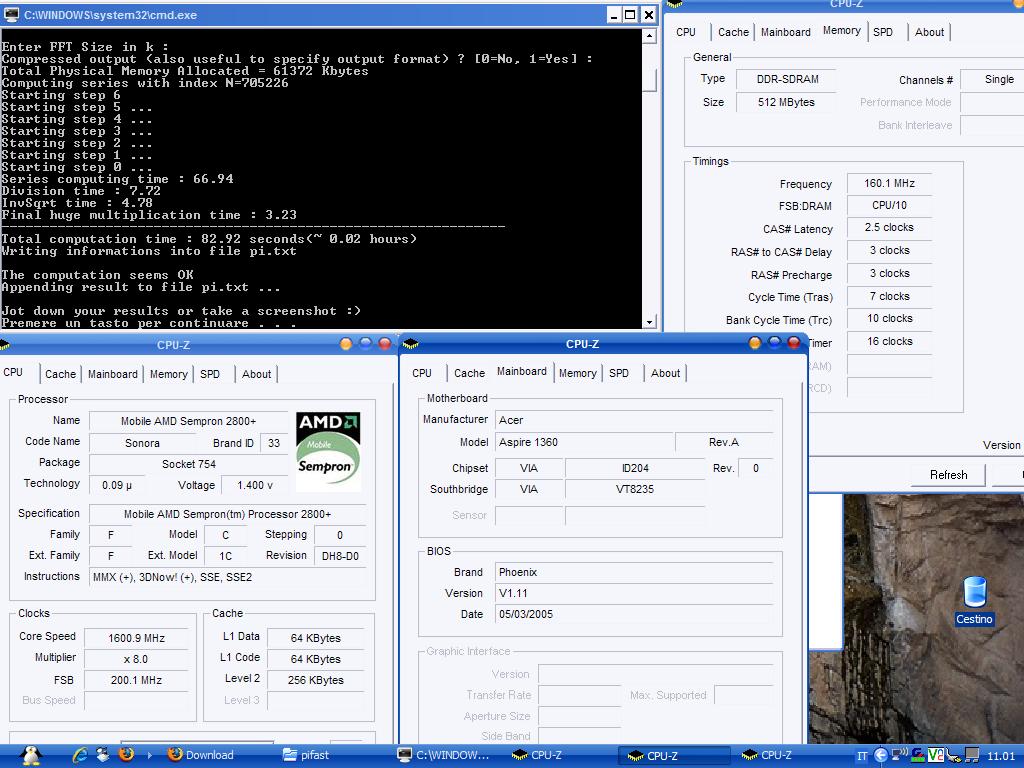The height and width of the screenshot is (768, 1024).
Task: Launch Firefox from the quick launch bar
Action: pyautogui.click(x=126, y=755)
